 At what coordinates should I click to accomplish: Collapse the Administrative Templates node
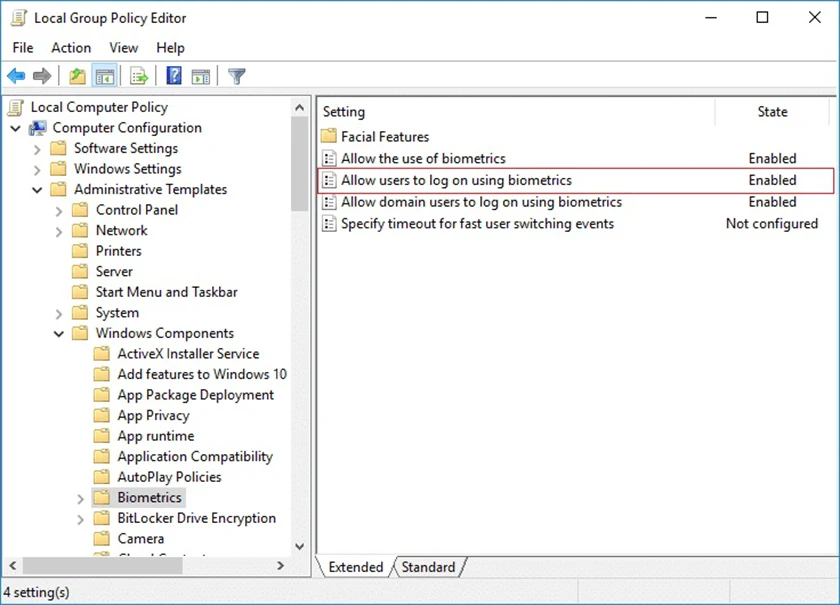(x=37, y=190)
